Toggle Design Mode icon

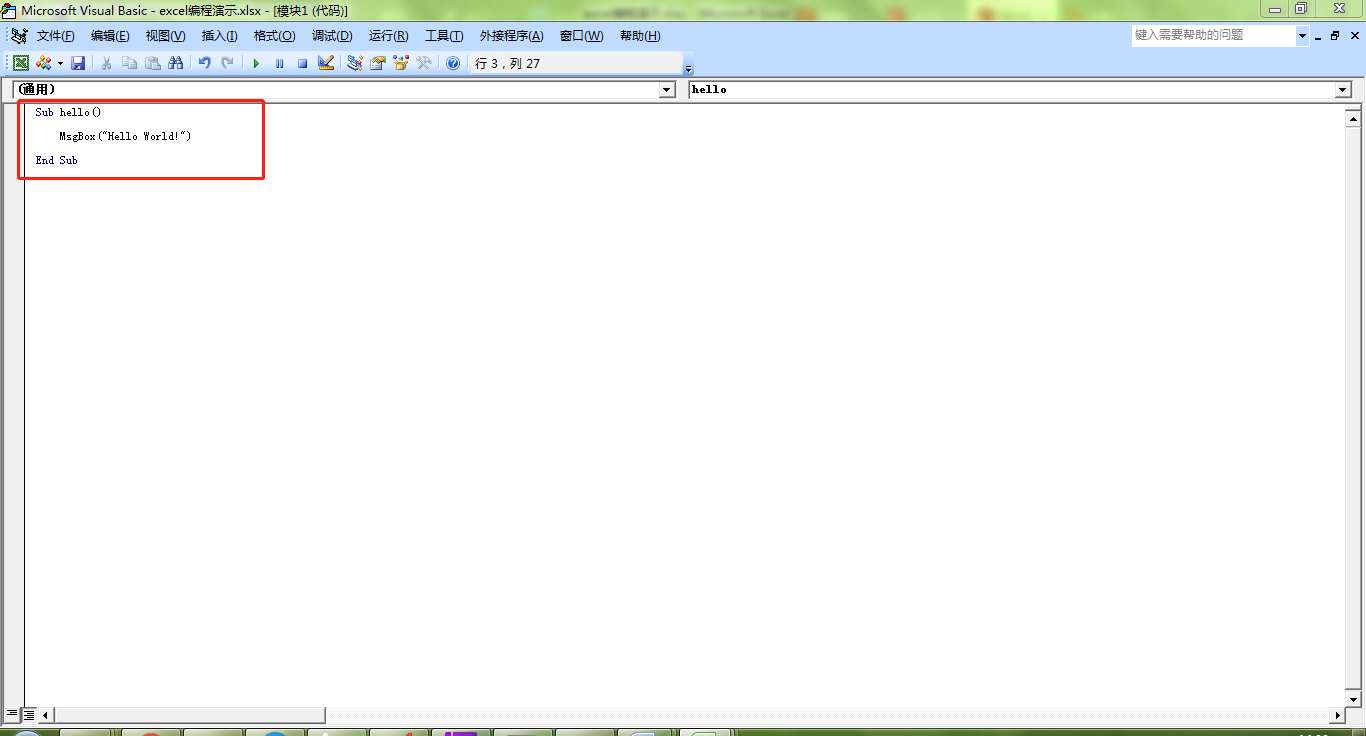pos(325,63)
